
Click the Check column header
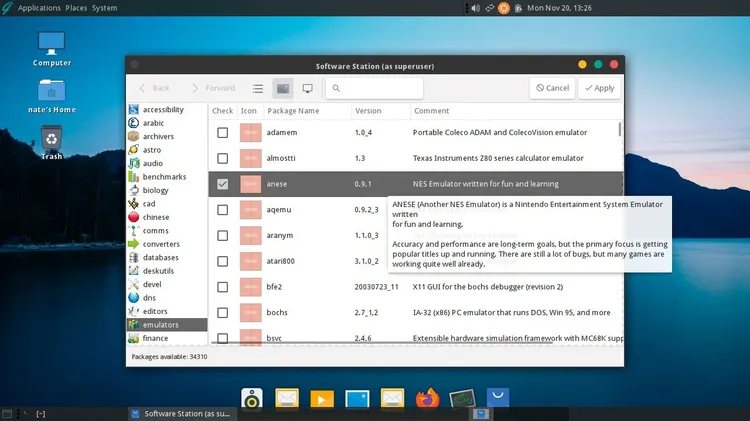[x=222, y=111]
